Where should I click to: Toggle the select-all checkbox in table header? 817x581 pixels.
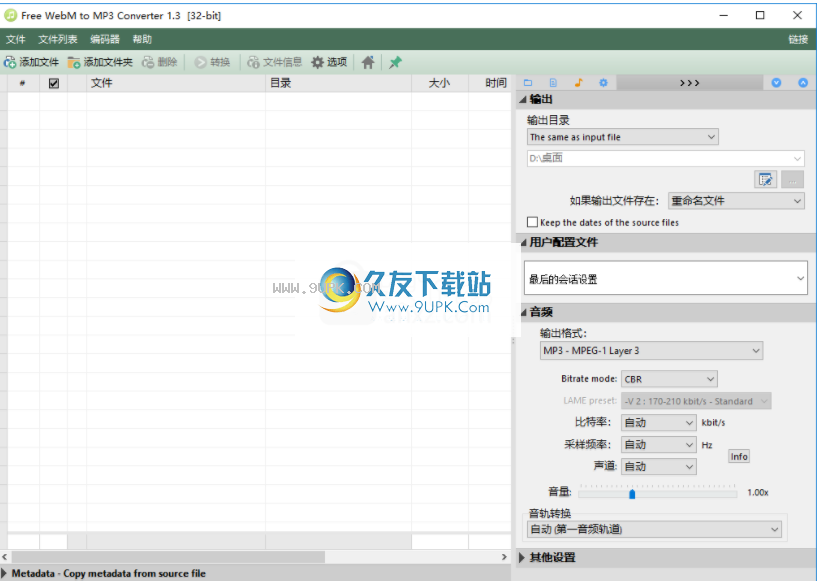(x=54, y=83)
